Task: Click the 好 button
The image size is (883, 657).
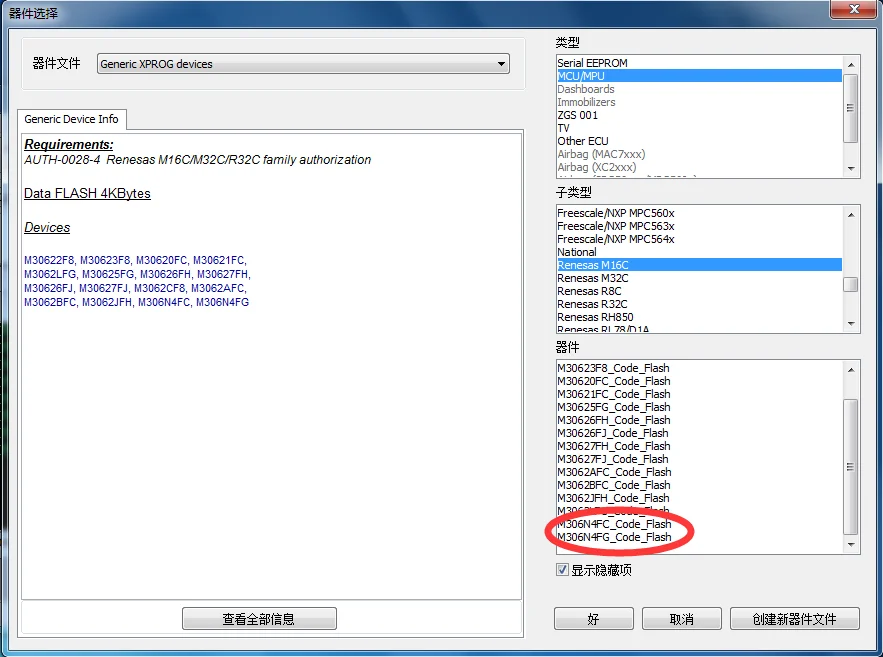Action: 594,619
